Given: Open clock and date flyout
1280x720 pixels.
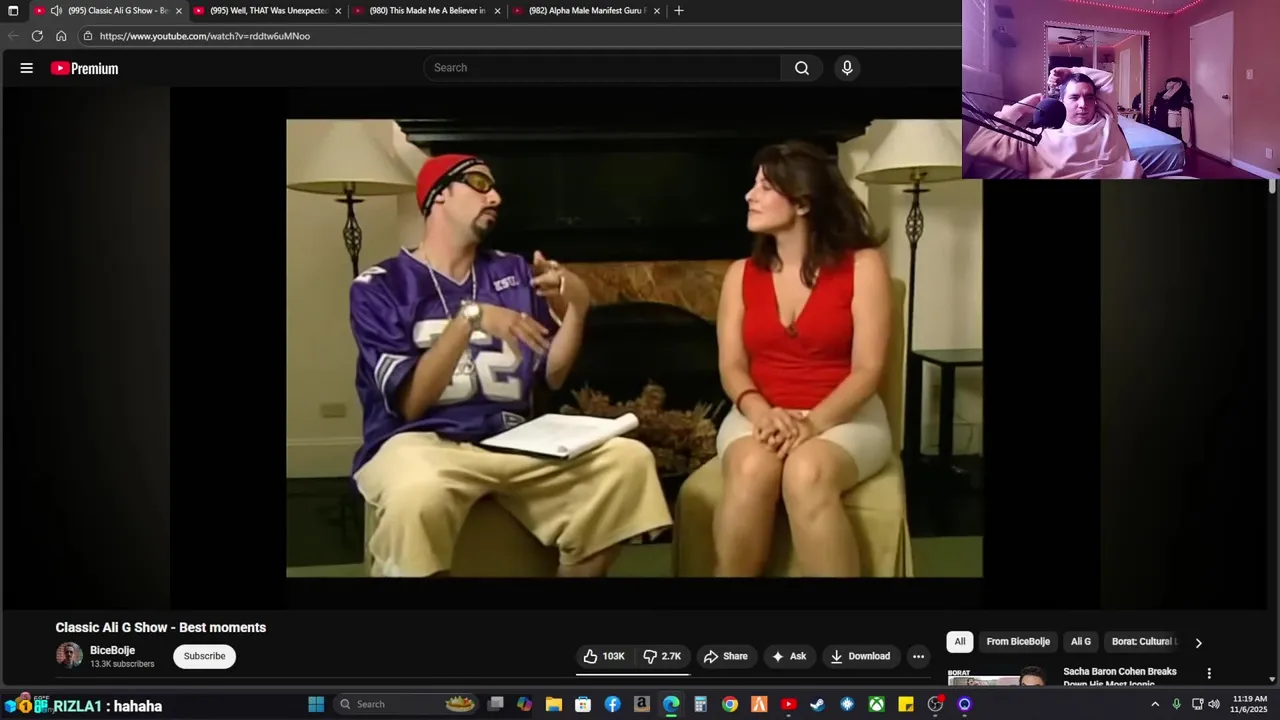Looking at the screenshot, I should tap(1249, 704).
